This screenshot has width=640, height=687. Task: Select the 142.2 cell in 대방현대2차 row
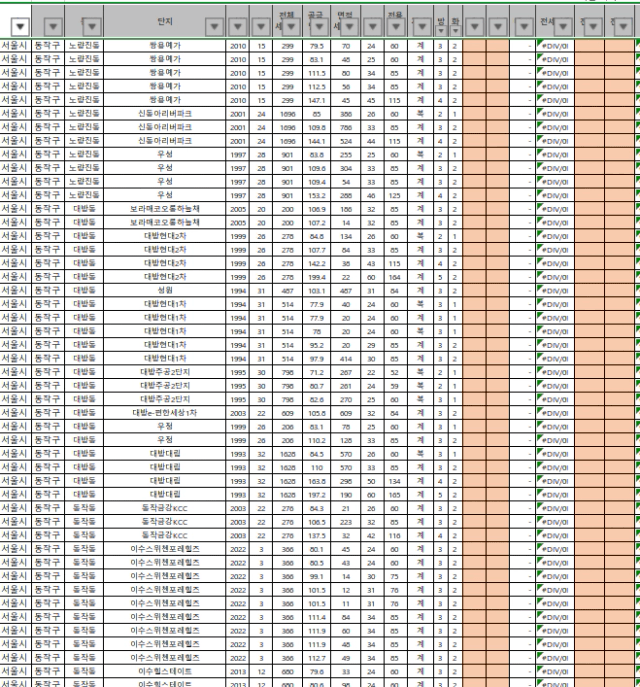[x=316, y=263]
